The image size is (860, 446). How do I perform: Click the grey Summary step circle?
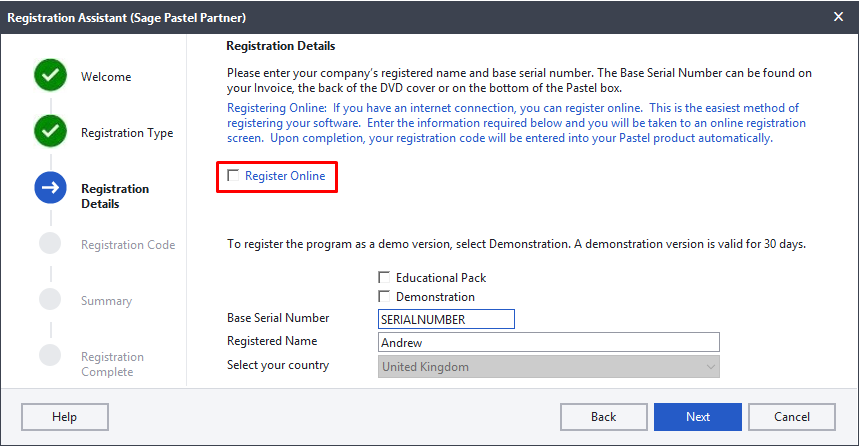tap(50, 300)
